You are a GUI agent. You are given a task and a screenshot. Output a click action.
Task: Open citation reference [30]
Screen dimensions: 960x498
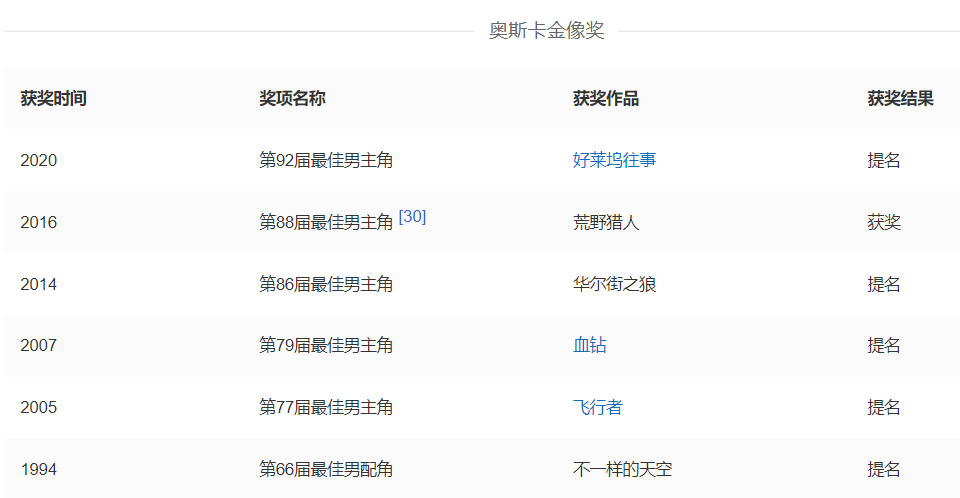point(412,216)
